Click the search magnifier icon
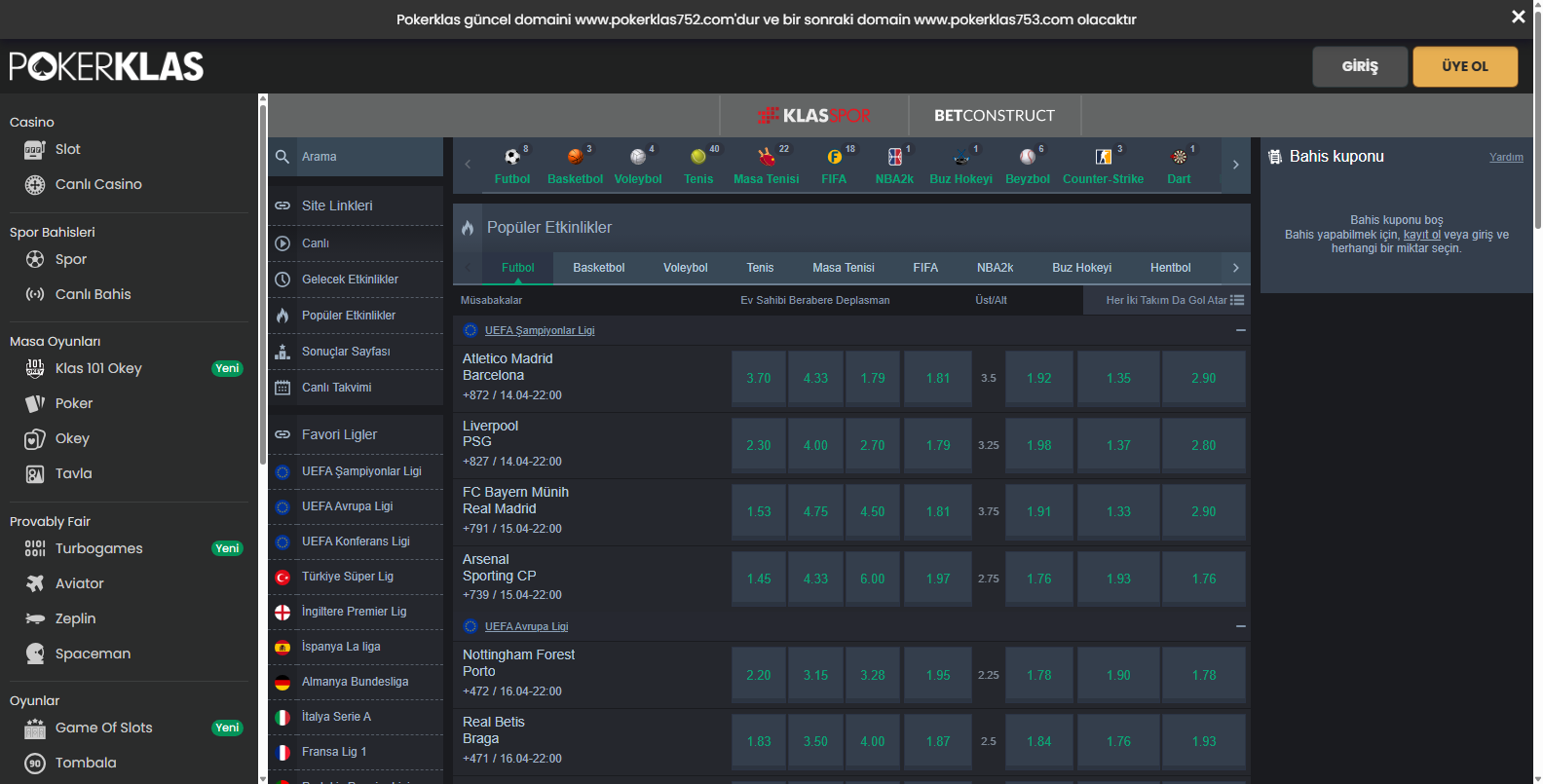Image resolution: width=1543 pixels, height=784 pixels. coord(282,157)
